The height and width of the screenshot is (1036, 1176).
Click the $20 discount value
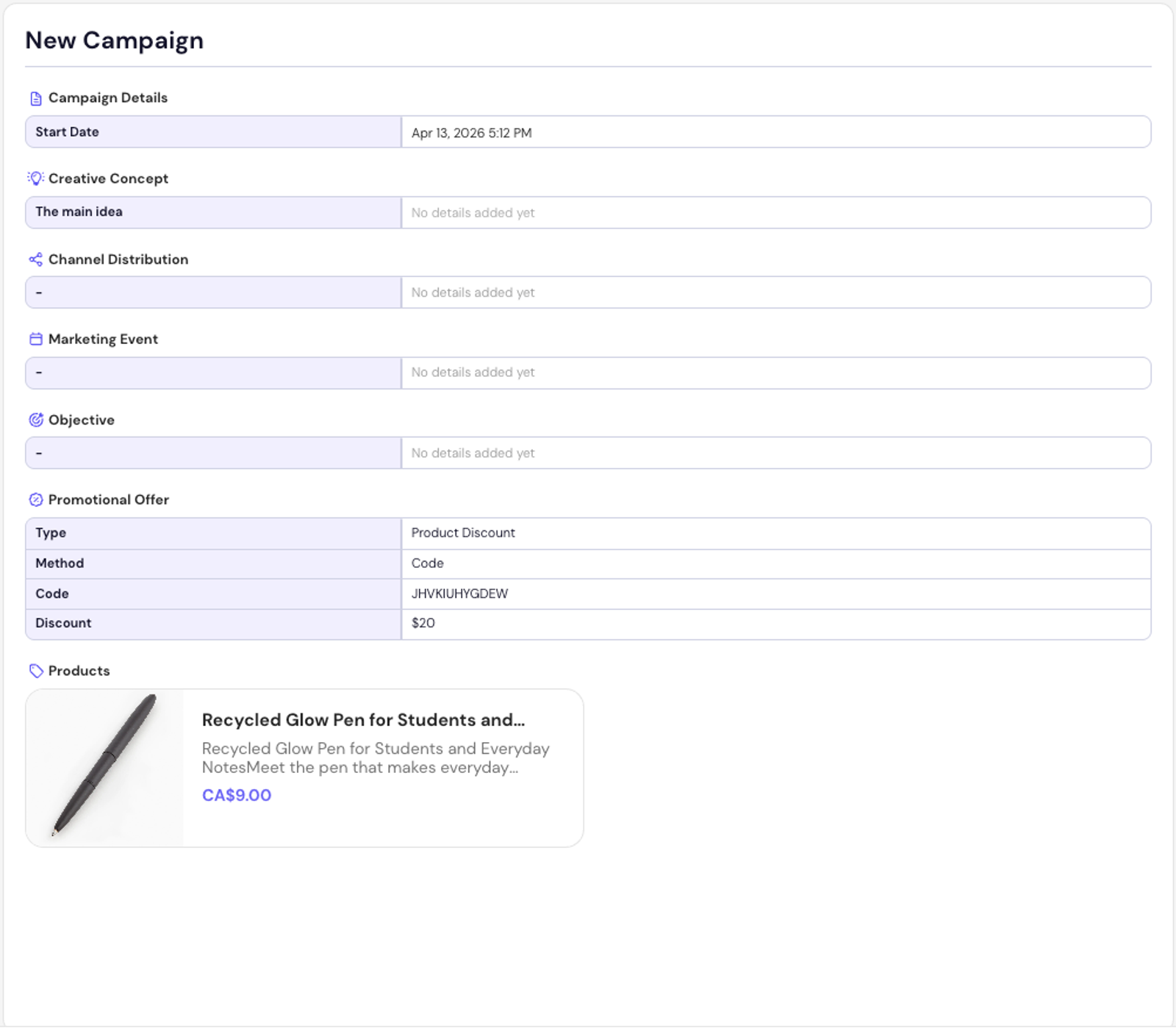coord(423,623)
